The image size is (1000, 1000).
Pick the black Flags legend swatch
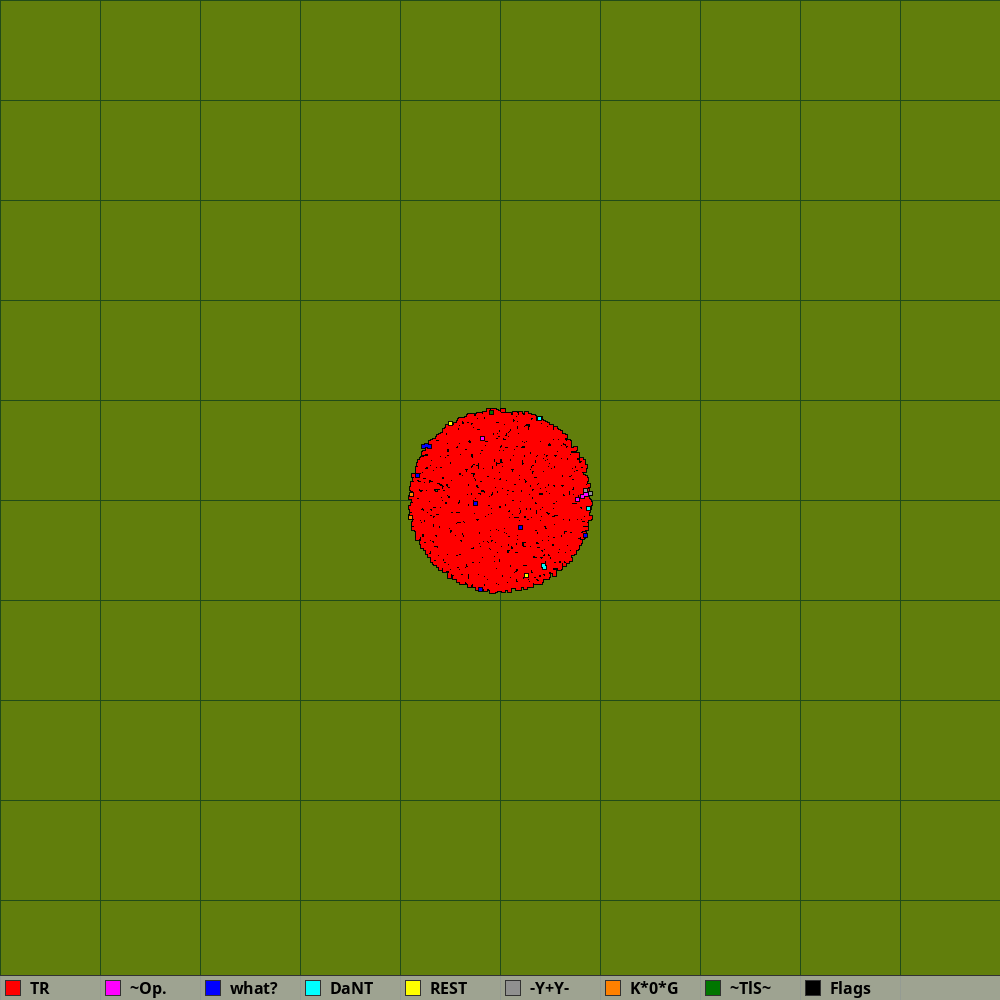click(813, 988)
